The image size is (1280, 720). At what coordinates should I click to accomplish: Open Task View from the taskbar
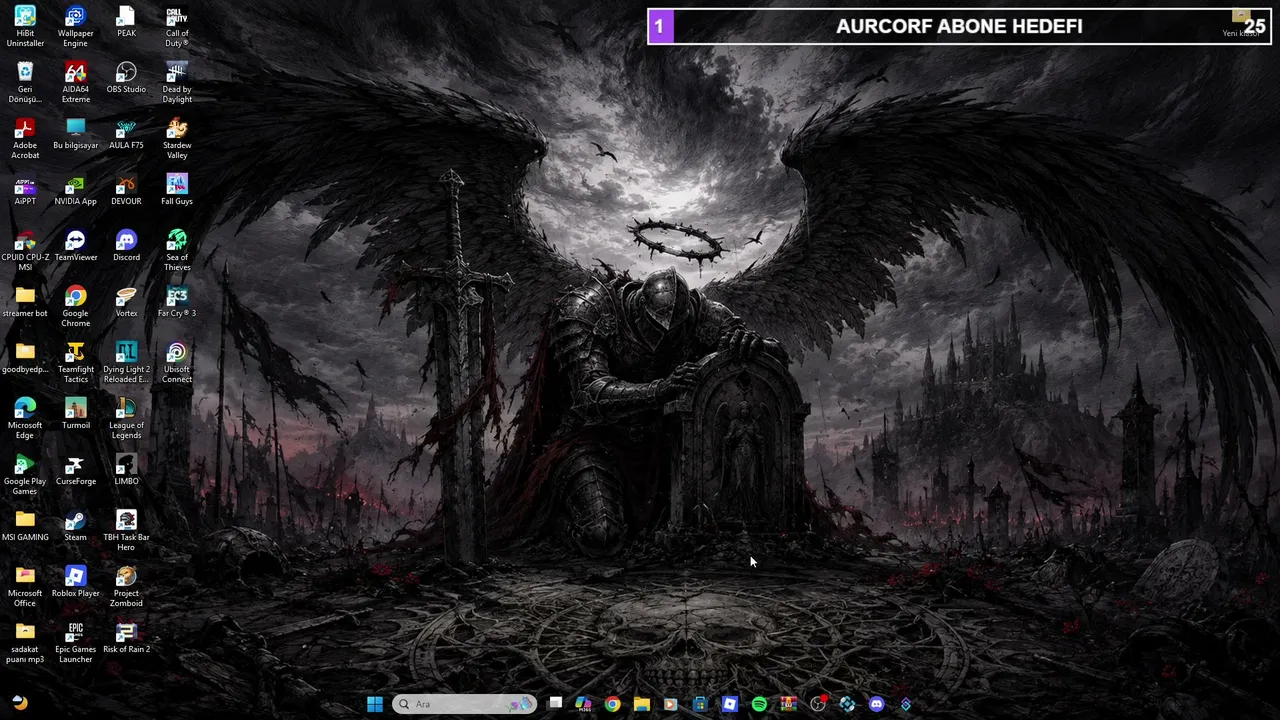555,704
